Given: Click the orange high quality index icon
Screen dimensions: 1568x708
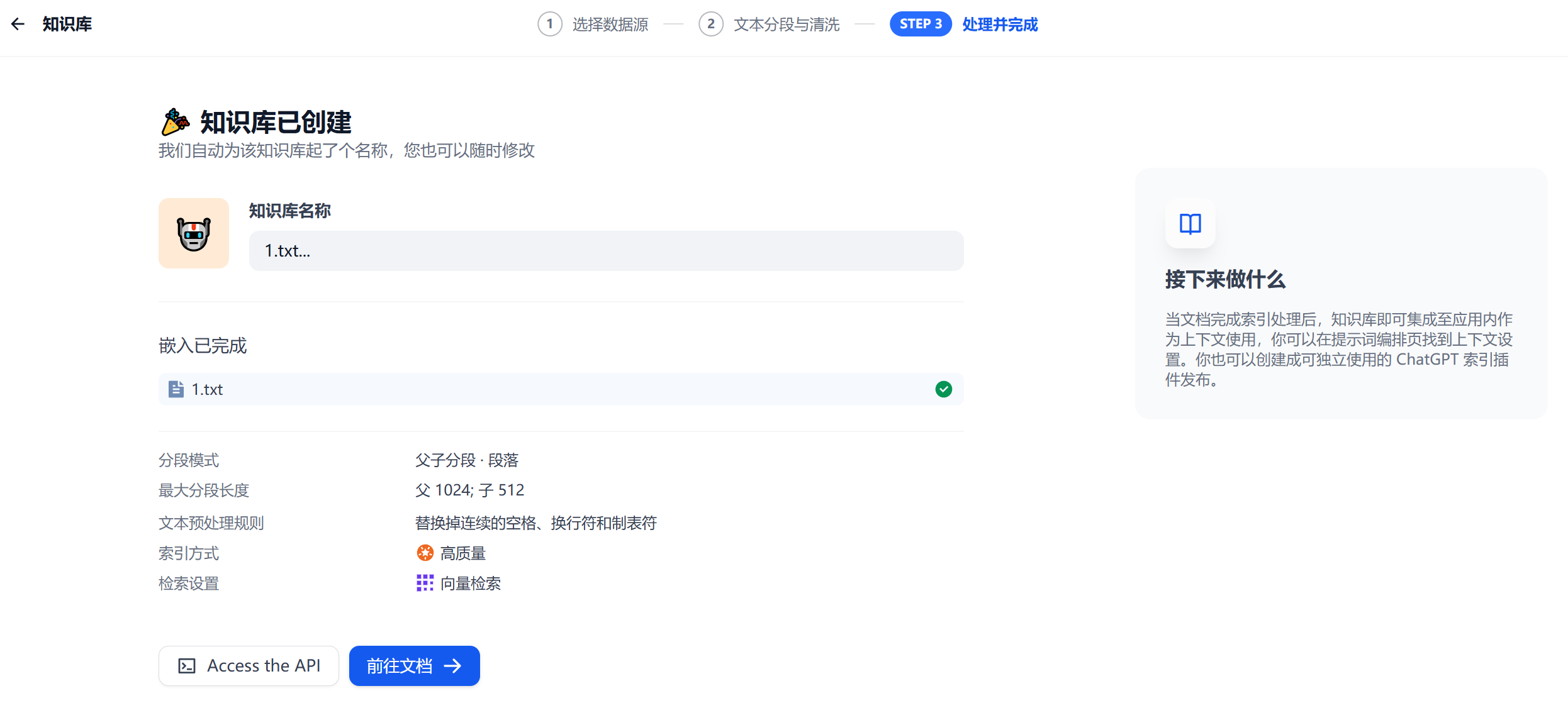Looking at the screenshot, I should [x=425, y=553].
